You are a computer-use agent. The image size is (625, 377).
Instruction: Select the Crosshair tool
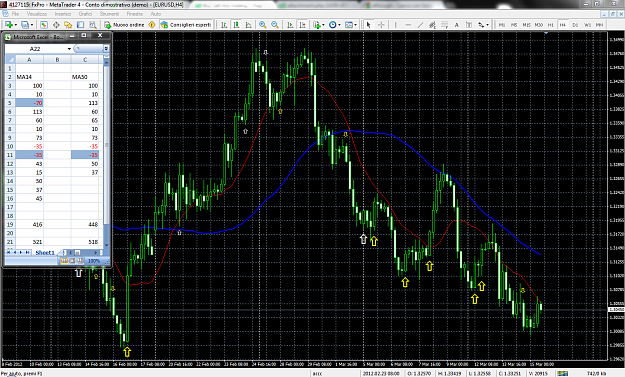[381, 25]
